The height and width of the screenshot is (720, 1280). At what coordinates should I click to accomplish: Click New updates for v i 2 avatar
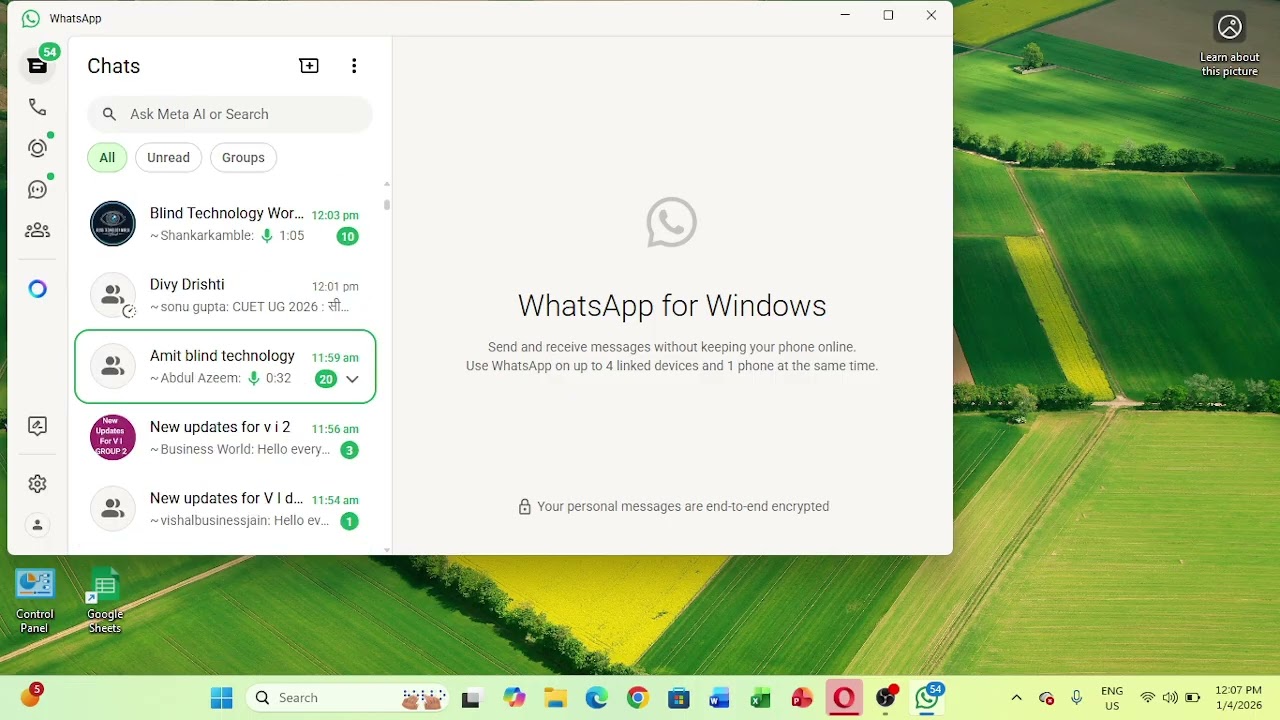tap(113, 438)
